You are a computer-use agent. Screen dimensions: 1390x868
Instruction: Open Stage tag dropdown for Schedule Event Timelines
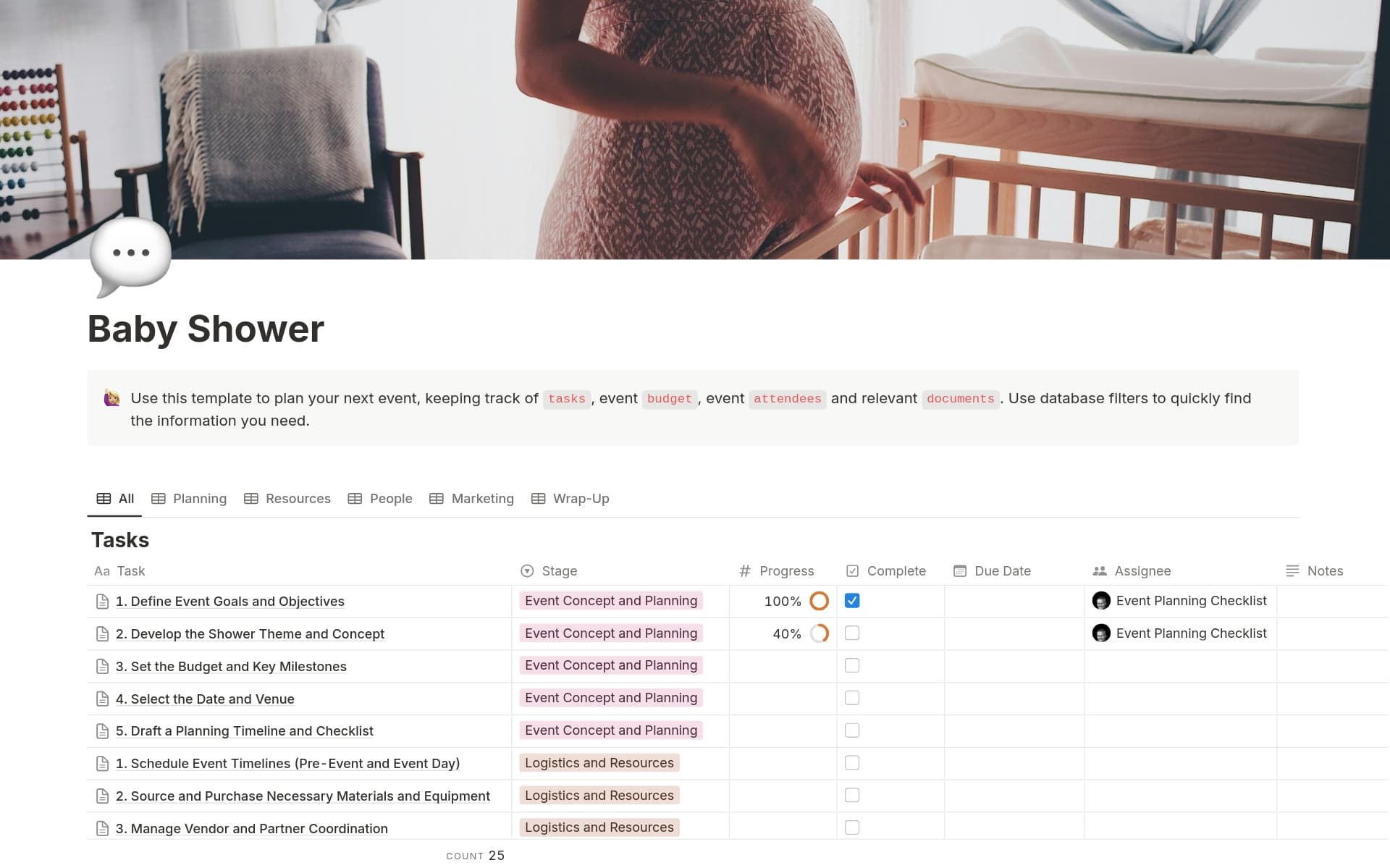click(599, 763)
